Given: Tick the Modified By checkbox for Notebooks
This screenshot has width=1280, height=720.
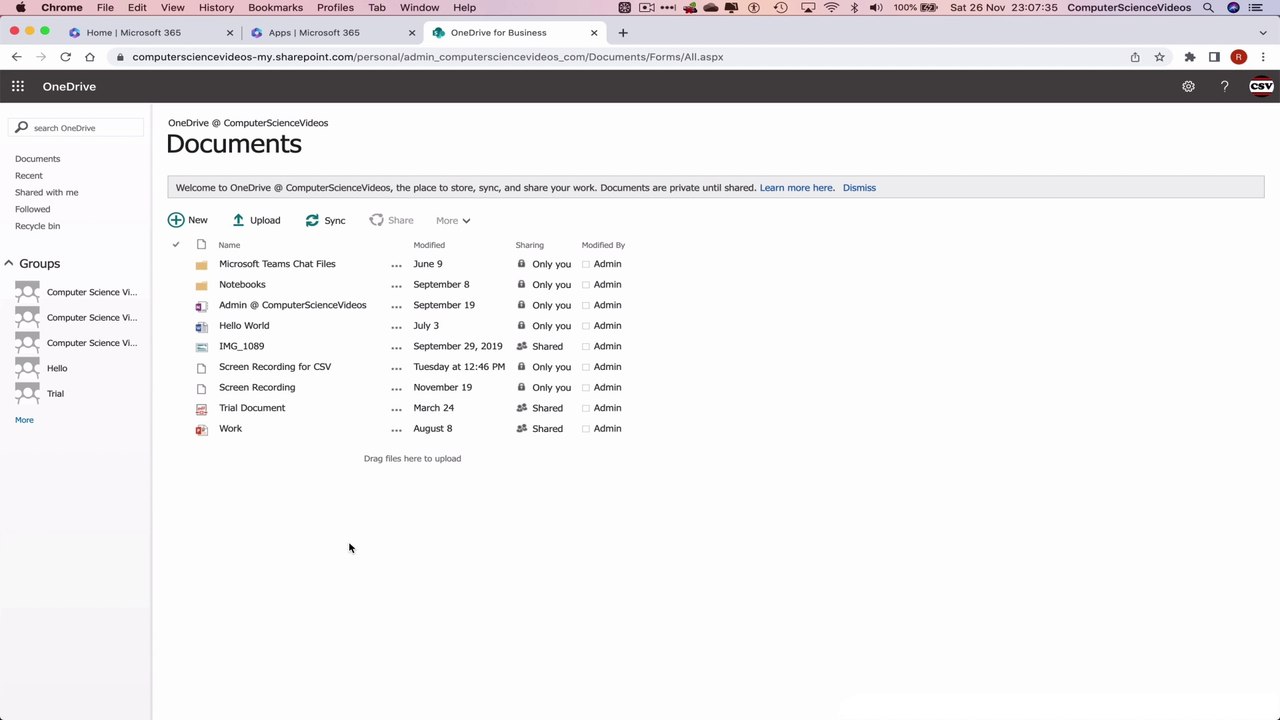Looking at the screenshot, I should [x=586, y=285].
